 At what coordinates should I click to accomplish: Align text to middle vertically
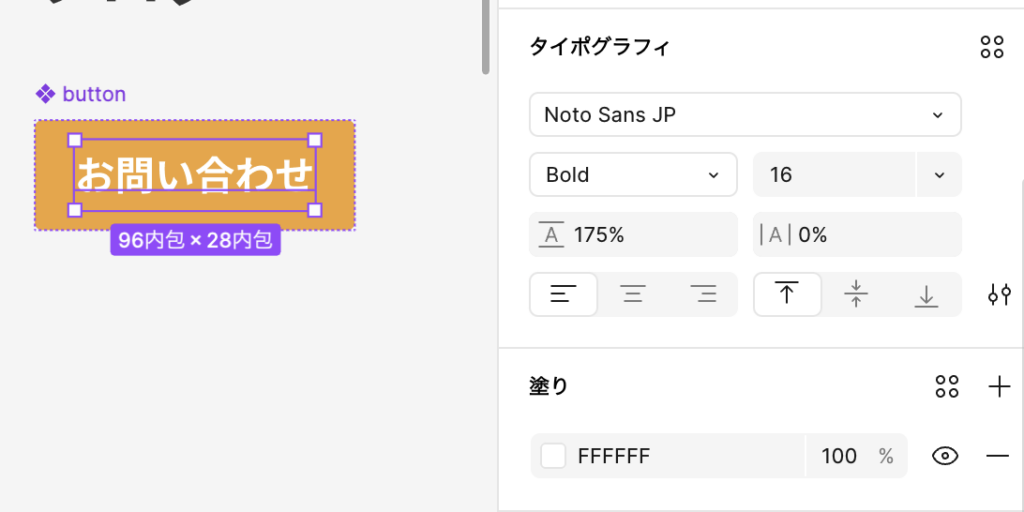(x=856, y=295)
